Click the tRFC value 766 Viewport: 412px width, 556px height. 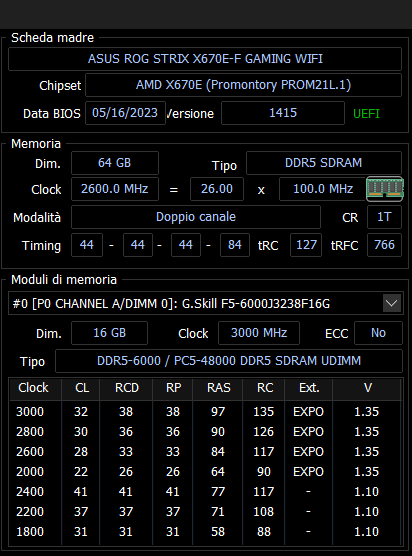click(384, 245)
